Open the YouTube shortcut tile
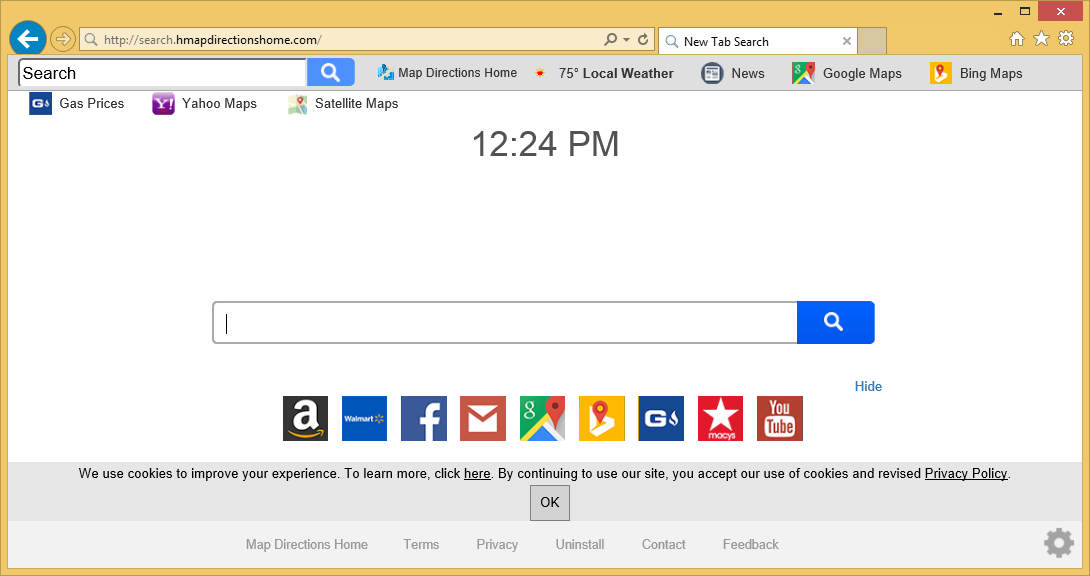 pyautogui.click(x=780, y=418)
